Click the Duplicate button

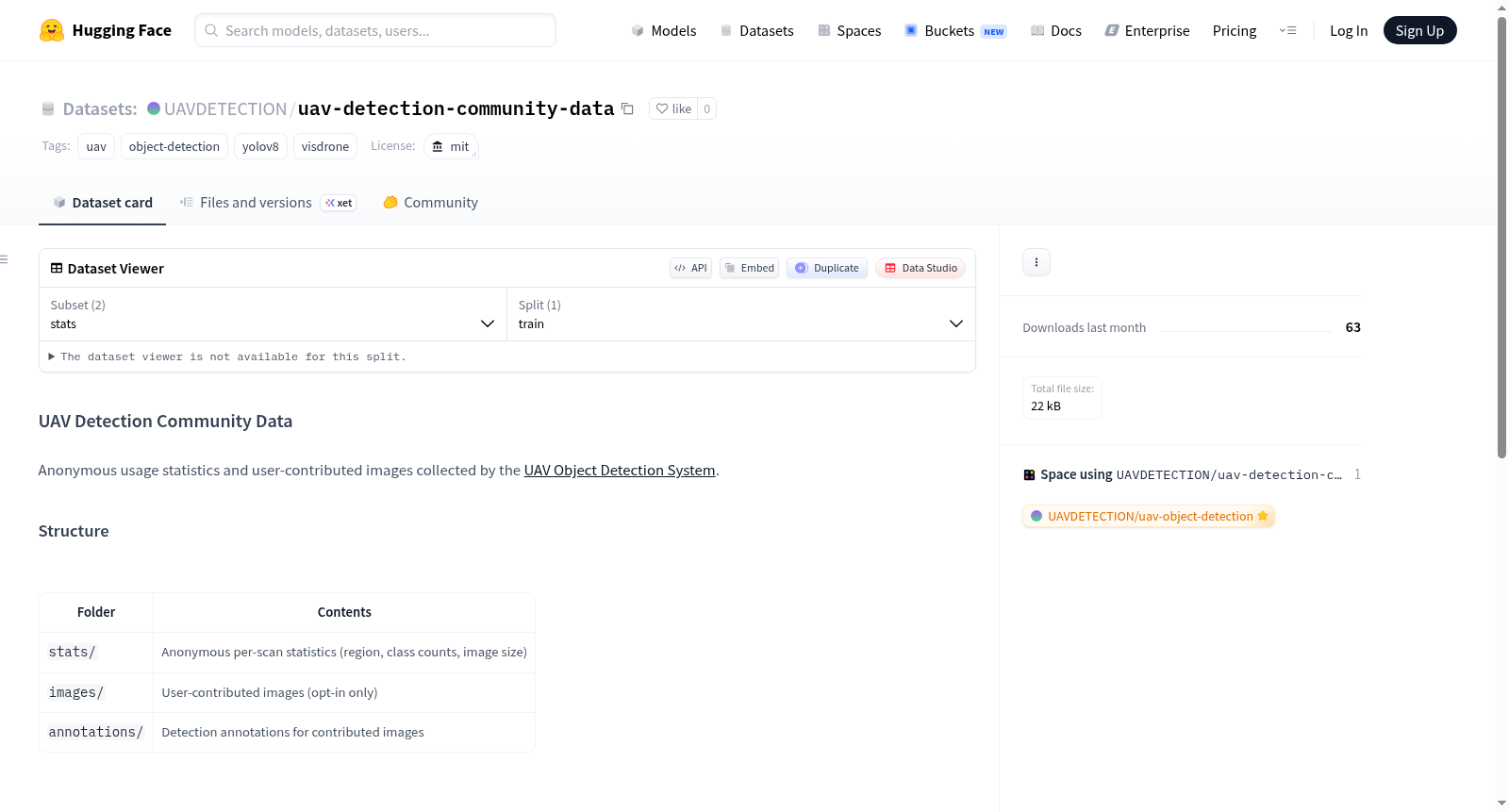pos(827,268)
